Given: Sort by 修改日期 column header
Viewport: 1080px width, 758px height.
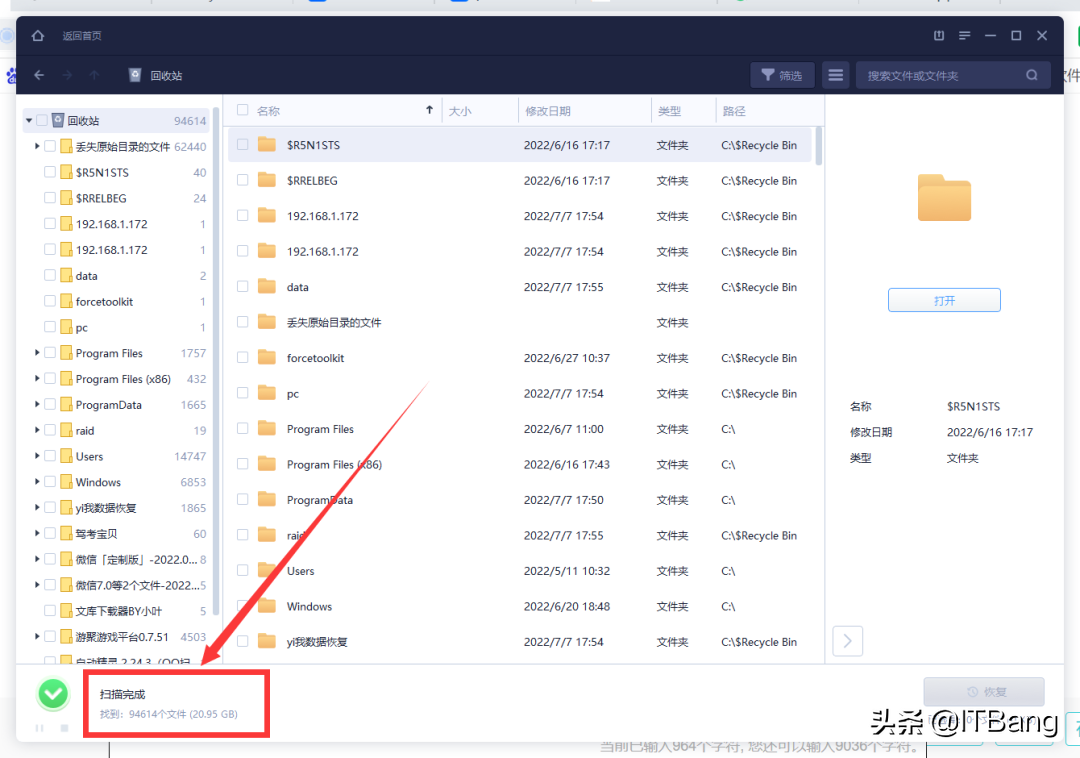Looking at the screenshot, I should [x=548, y=111].
